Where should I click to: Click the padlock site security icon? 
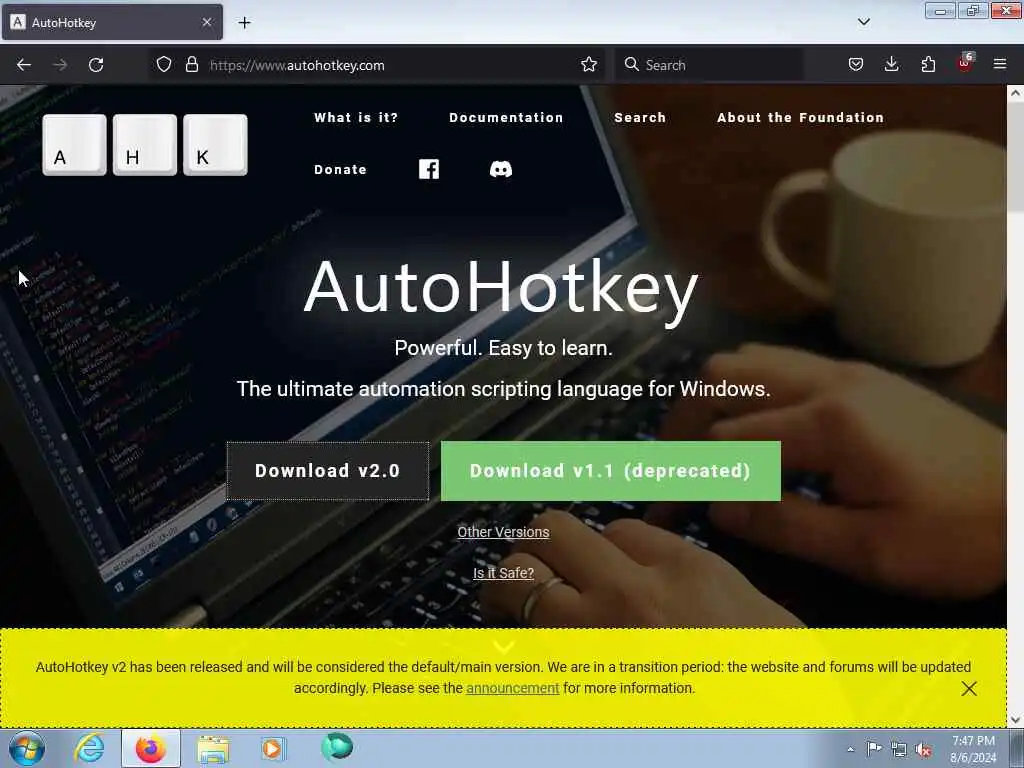click(191, 65)
